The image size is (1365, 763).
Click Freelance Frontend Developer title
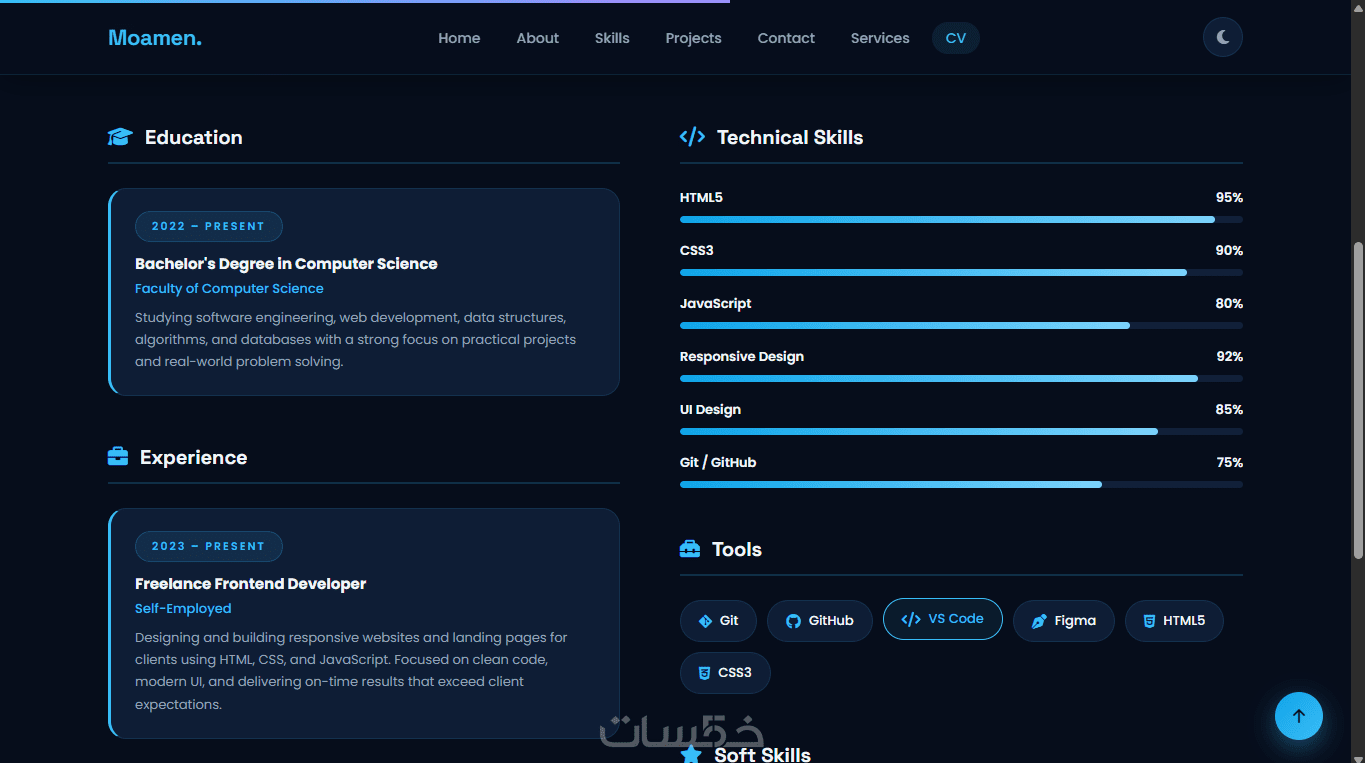pyautogui.click(x=250, y=584)
